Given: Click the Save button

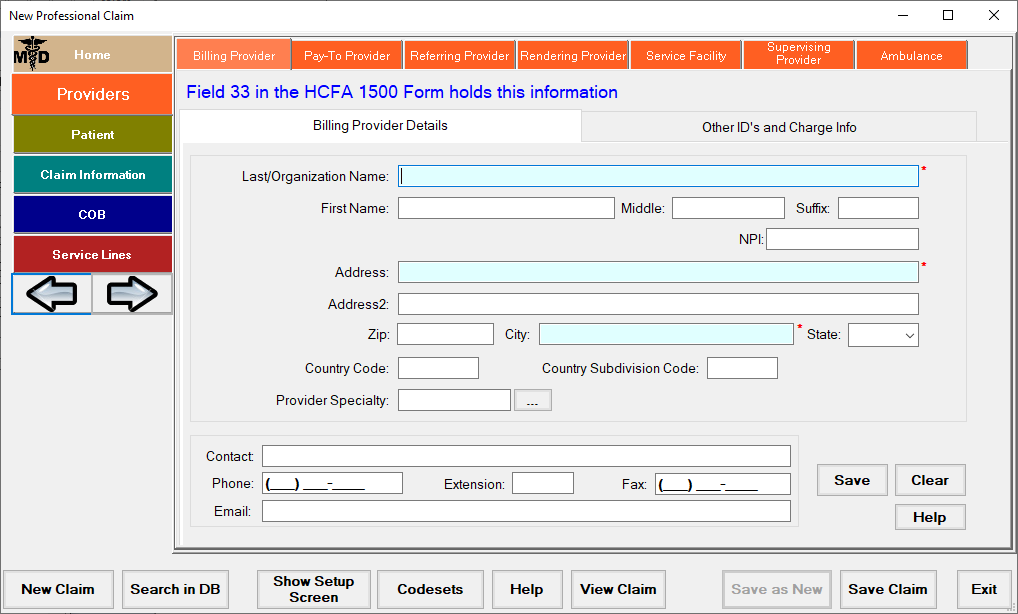Looking at the screenshot, I should [x=852, y=480].
